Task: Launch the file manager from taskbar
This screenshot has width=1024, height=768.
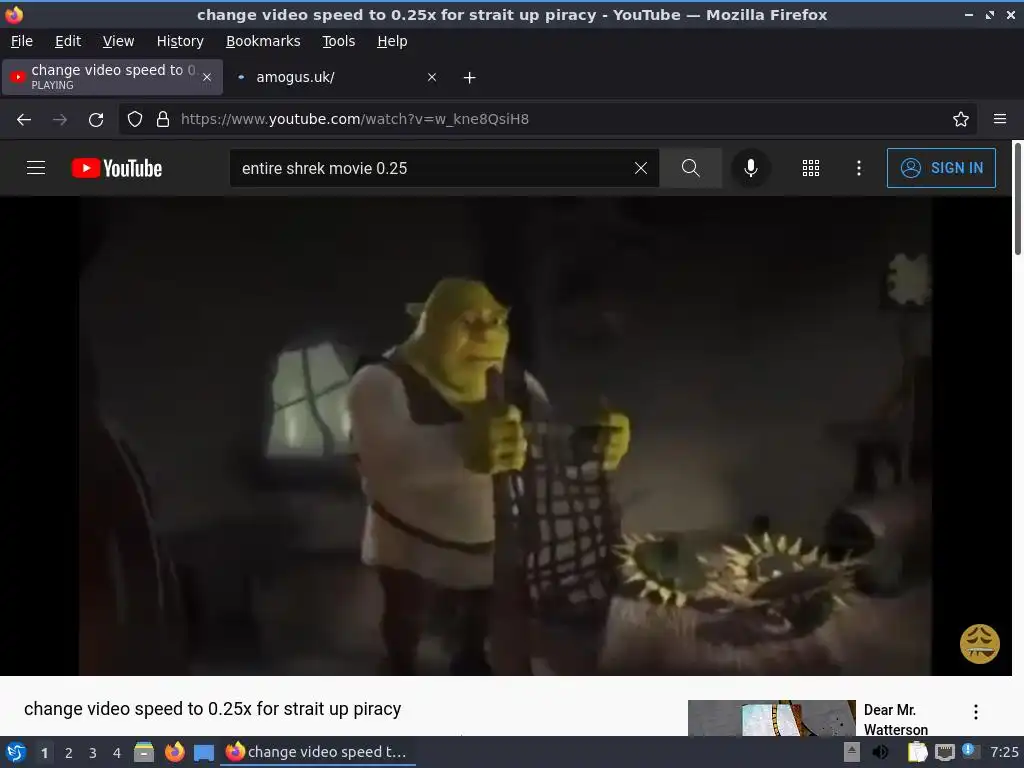Action: click(x=144, y=752)
